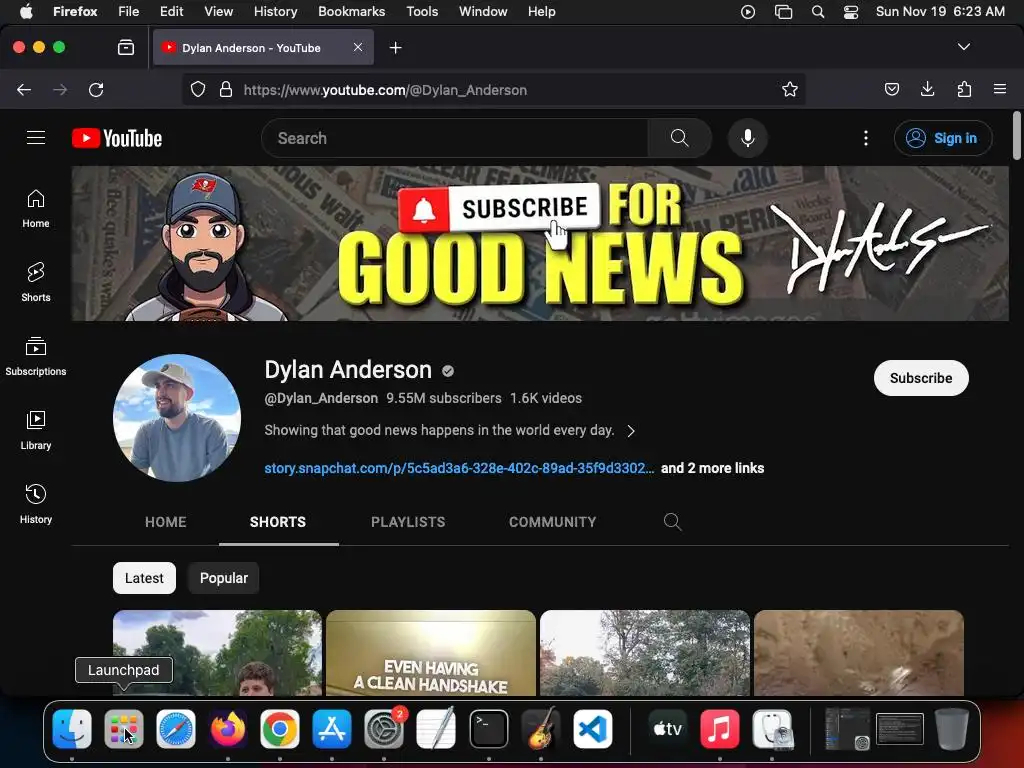Search within the channel using magnifier icon
Image resolution: width=1024 pixels, height=768 pixels.
tap(673, 522)
